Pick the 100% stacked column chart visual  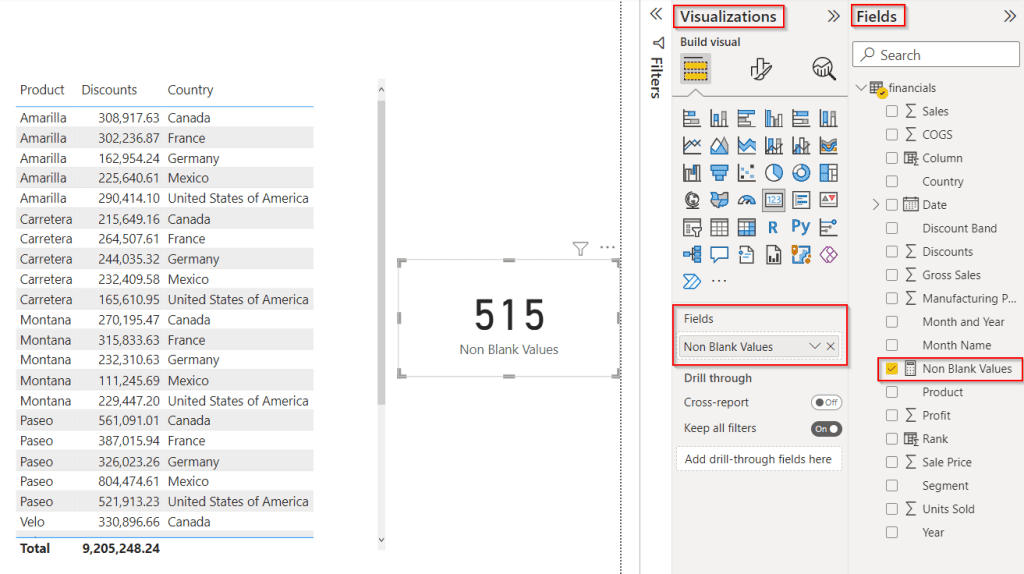tap(829, 118)
